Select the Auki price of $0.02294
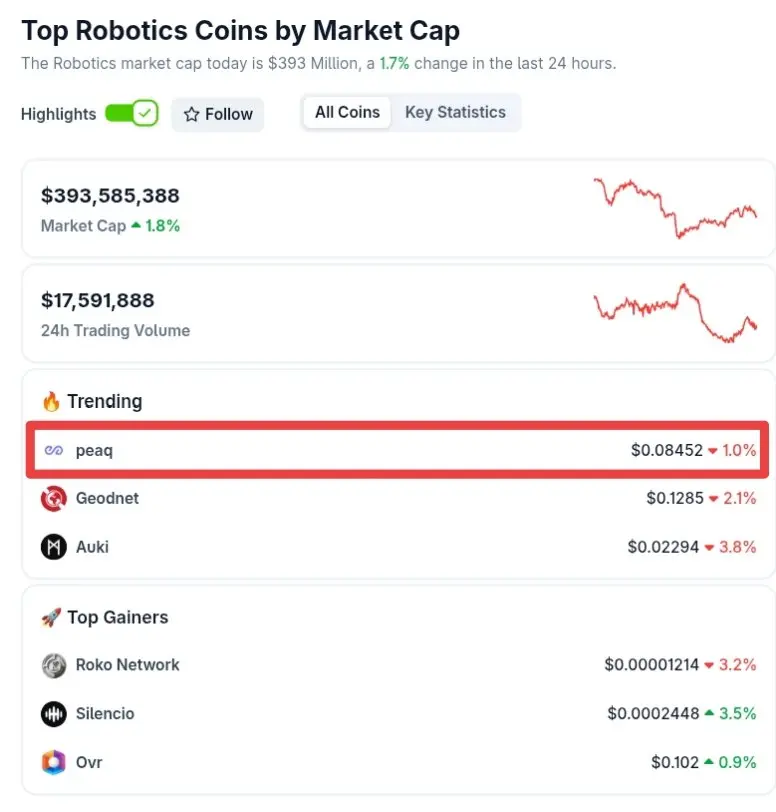 pyautogui.click(x=663, y=547)
